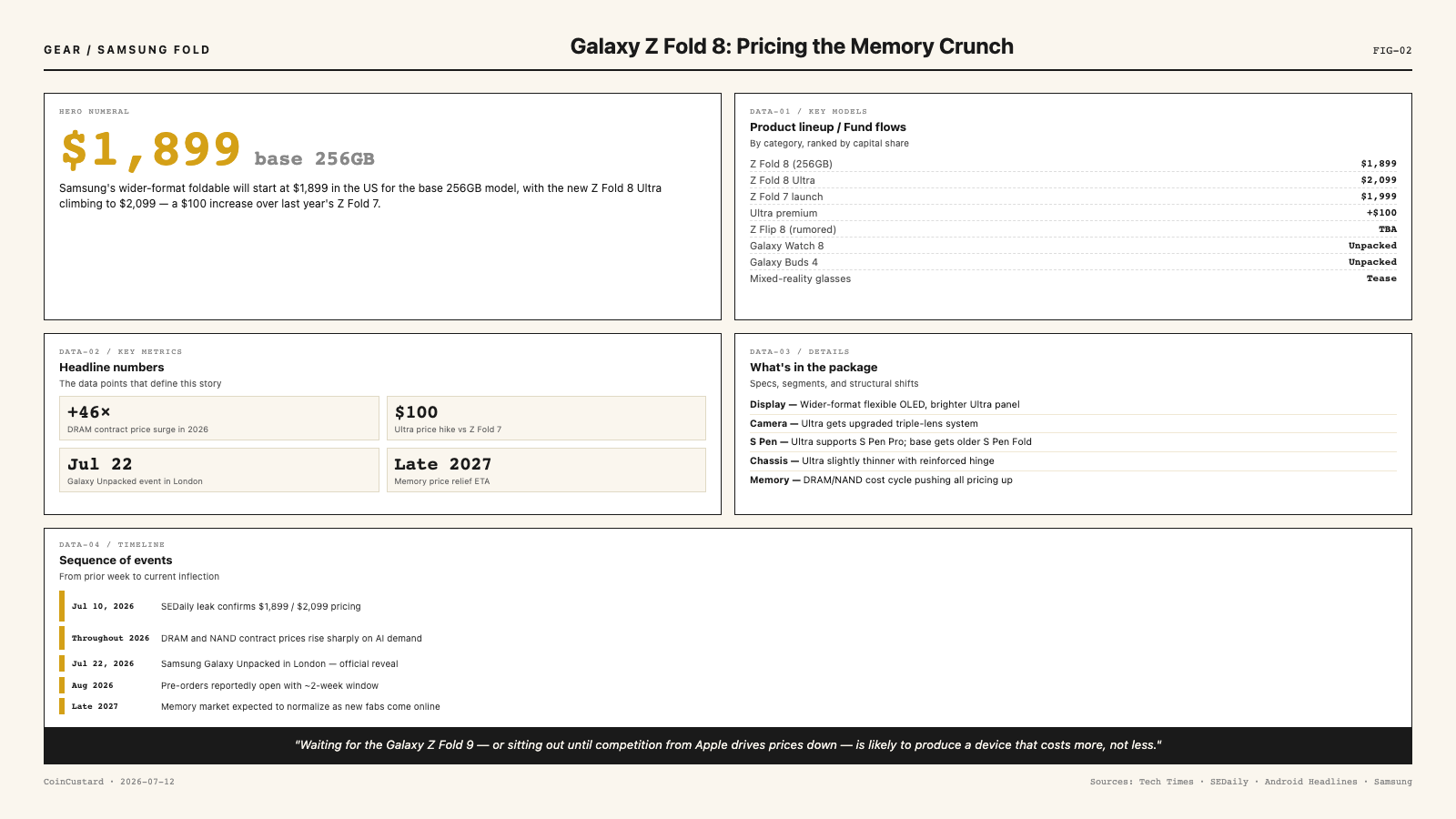Select the 'Z Flip 8 (rumored)' row

point(1073,229)
